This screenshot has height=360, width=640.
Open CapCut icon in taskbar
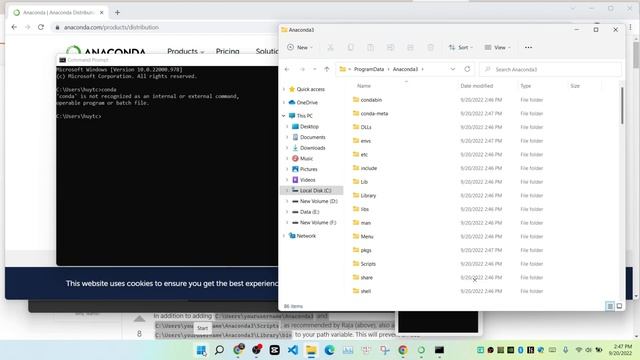[x=275, y=350]
